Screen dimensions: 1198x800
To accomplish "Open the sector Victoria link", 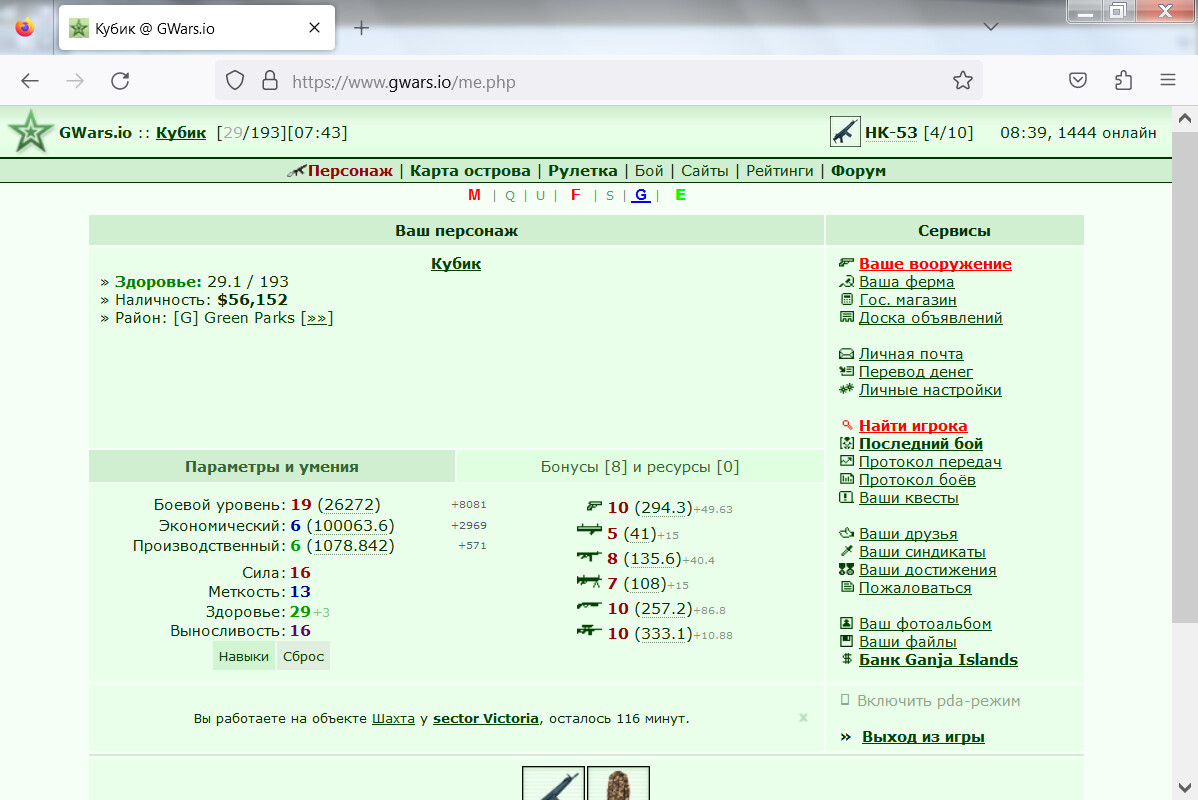I will coord(486,718).
